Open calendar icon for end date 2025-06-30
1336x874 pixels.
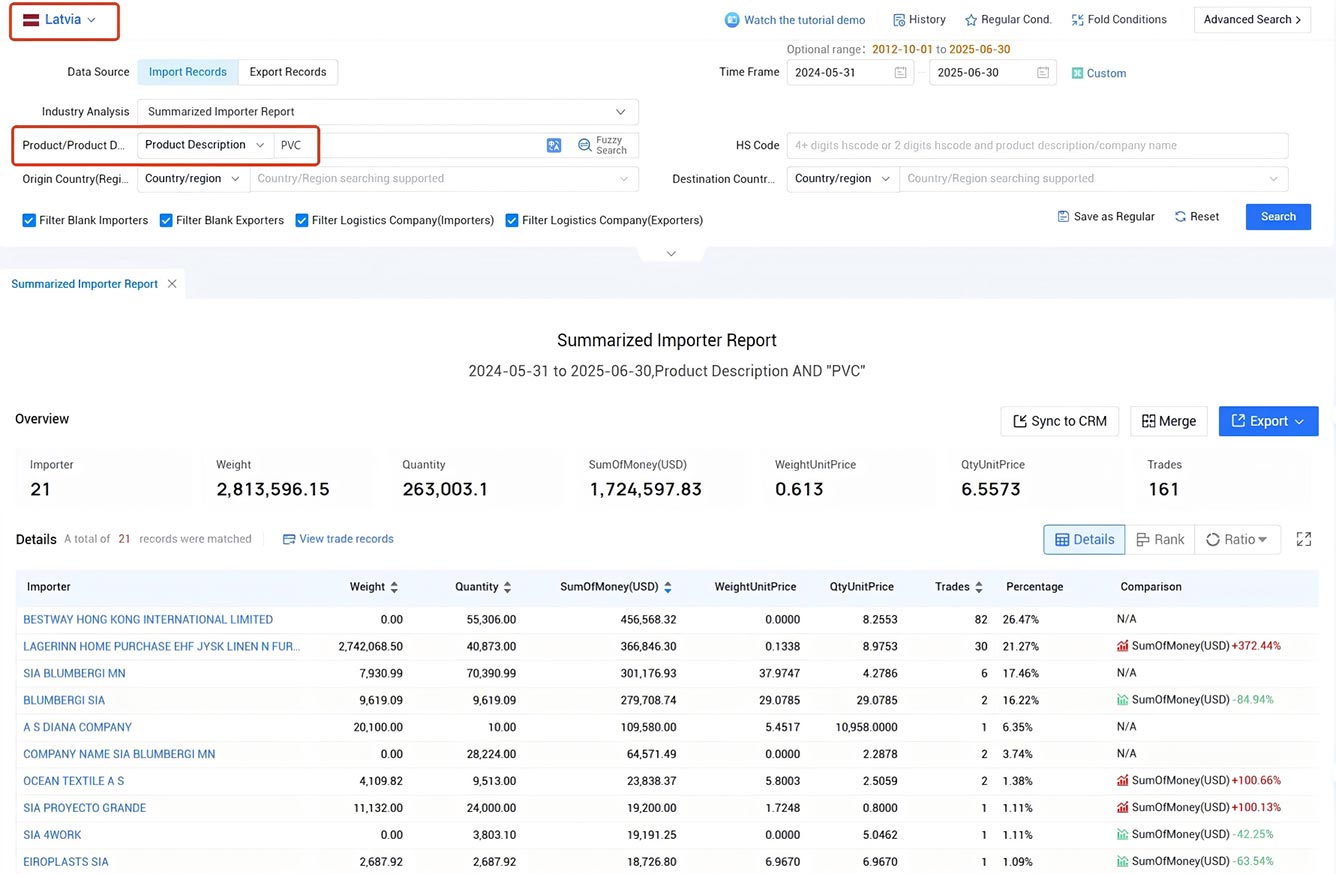point(1043,72)
